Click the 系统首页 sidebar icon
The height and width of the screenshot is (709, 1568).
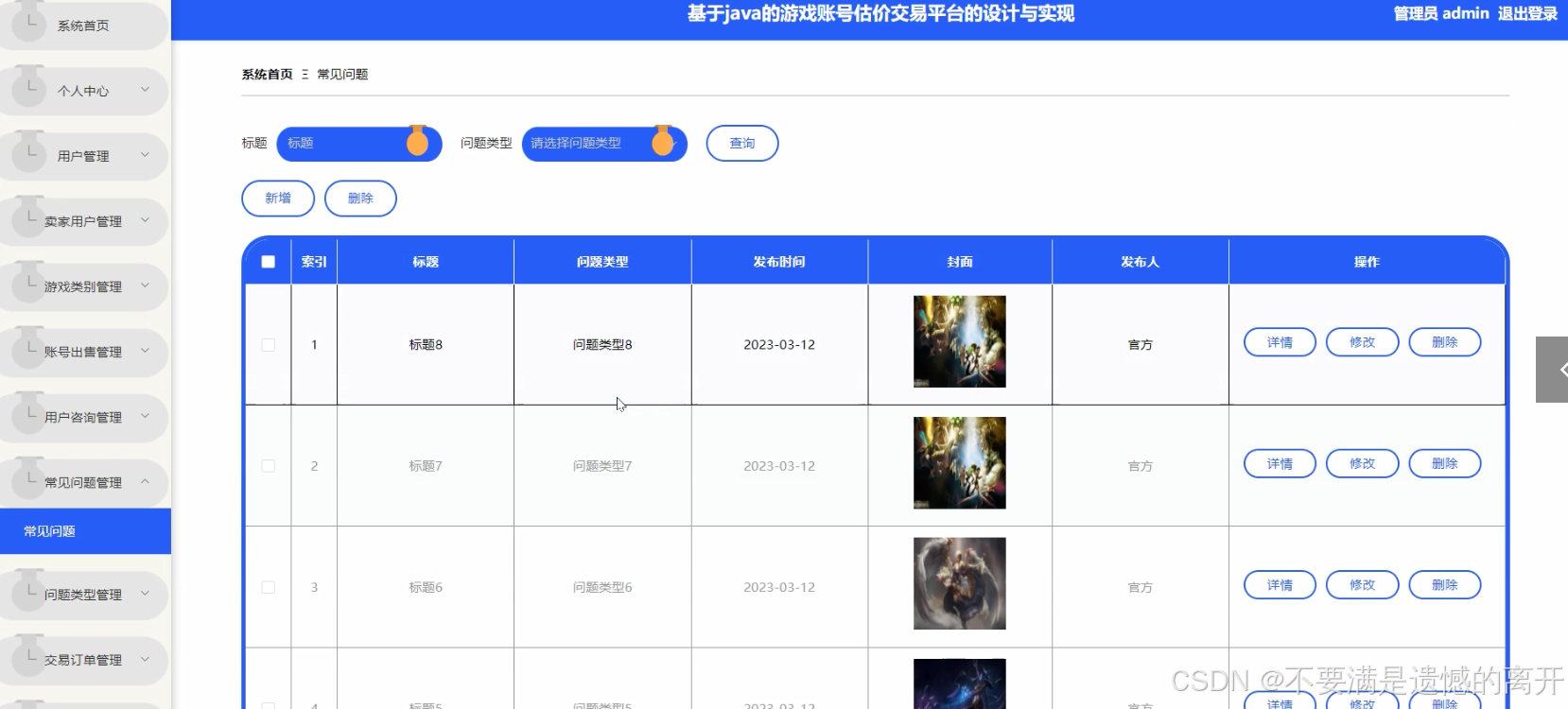click(29, 24)
